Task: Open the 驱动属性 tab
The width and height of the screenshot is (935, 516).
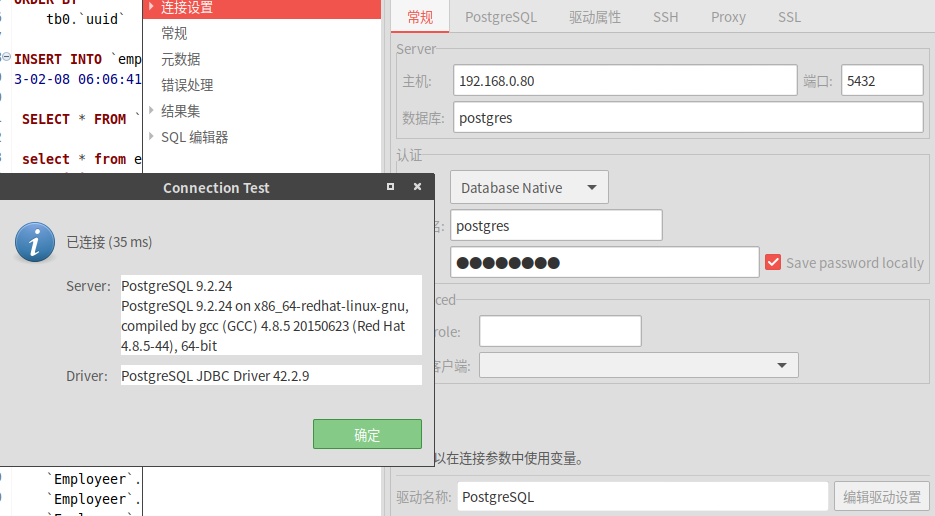Action: tap(595, 17)
